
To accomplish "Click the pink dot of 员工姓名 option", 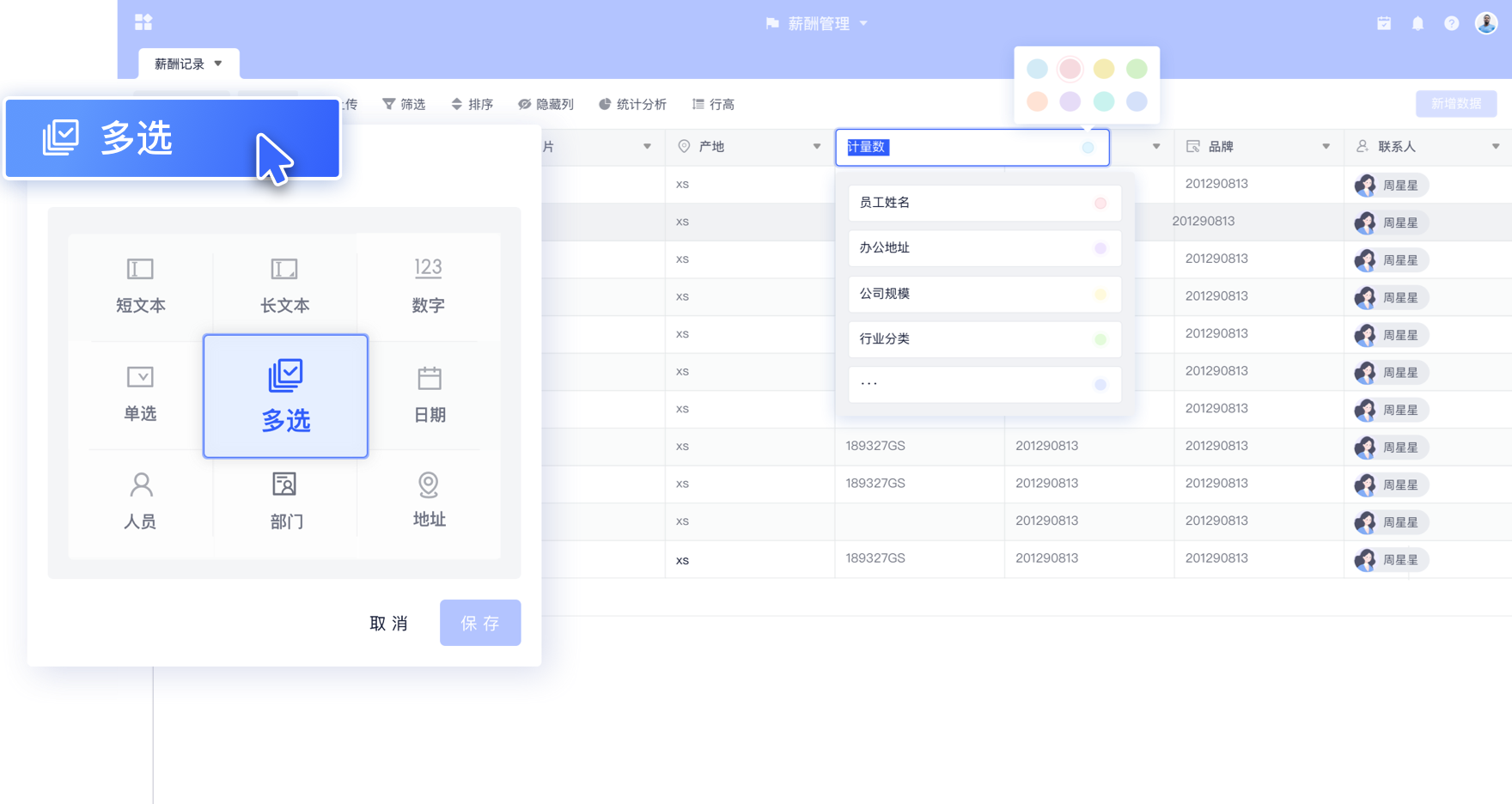I will (1100, 204).
